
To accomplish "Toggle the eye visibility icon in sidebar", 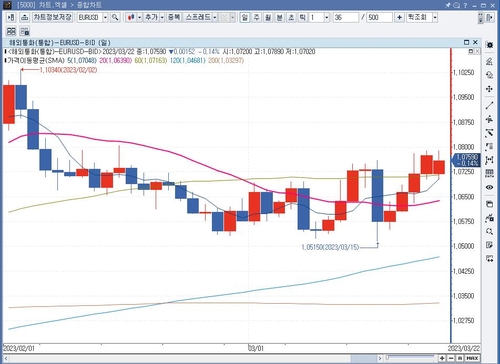I will click(x=489, y=187).
